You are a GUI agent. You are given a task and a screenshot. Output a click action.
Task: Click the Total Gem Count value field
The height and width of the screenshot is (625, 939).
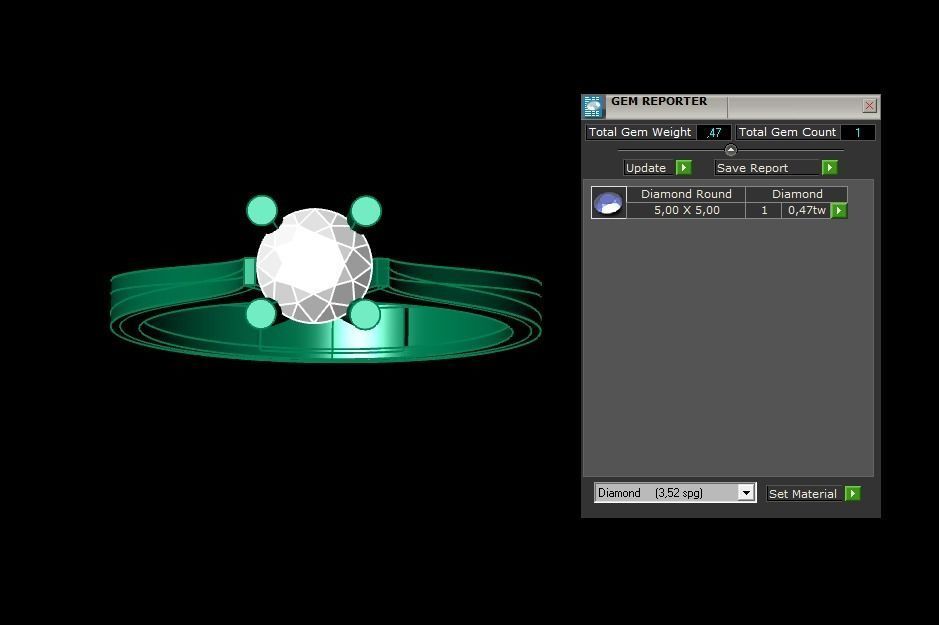(858, 132)
